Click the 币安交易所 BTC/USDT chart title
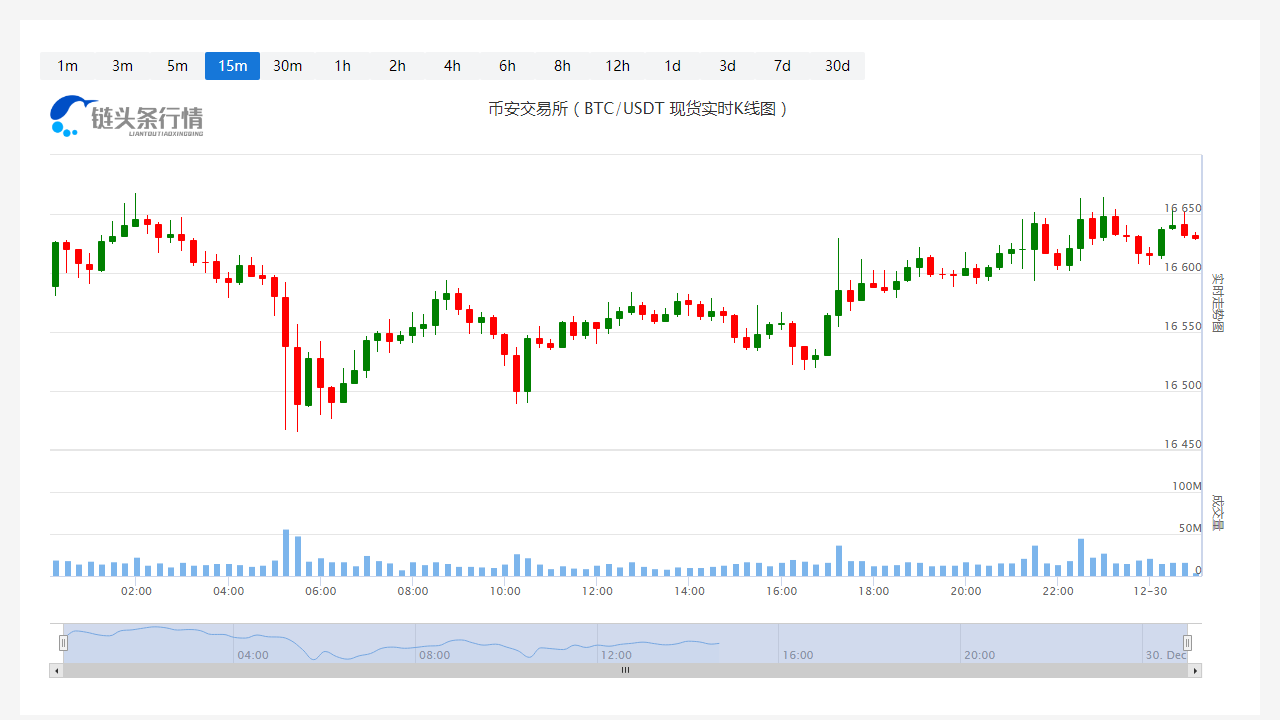Viewport: 1280px width, 720px height. 639,108
